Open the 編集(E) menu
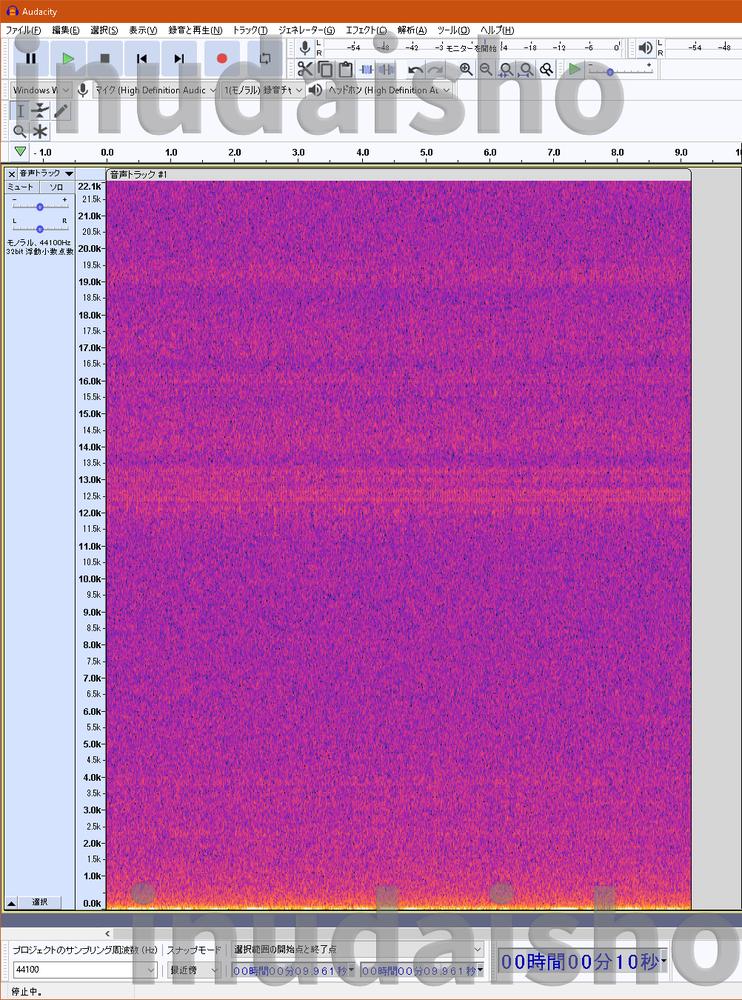This screenshot has width=742, height=1000. [x=66, y=30]
